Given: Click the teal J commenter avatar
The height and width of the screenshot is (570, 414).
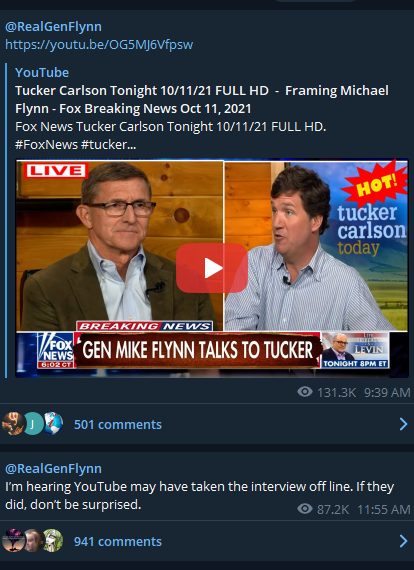Looking at the screenshot, I should [33, 424].
